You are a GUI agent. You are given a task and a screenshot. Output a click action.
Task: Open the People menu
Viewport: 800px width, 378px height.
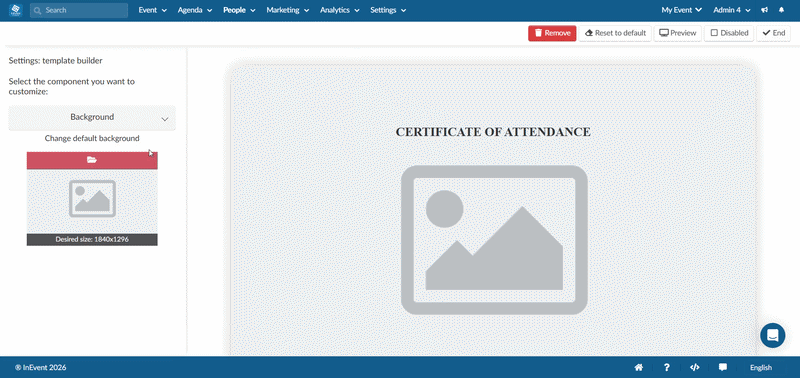[239, 10]
